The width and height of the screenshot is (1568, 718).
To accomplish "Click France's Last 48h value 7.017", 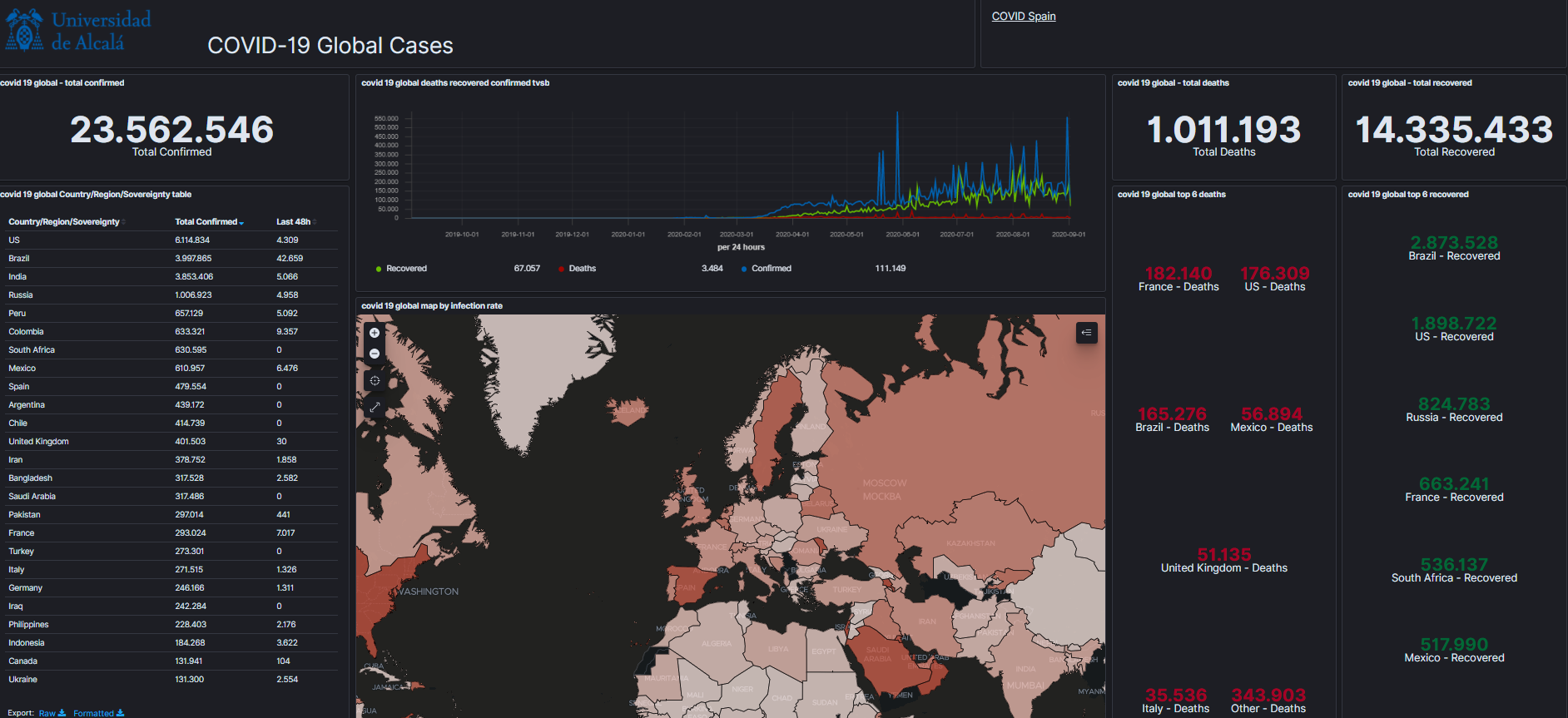I will pos(285,533).
